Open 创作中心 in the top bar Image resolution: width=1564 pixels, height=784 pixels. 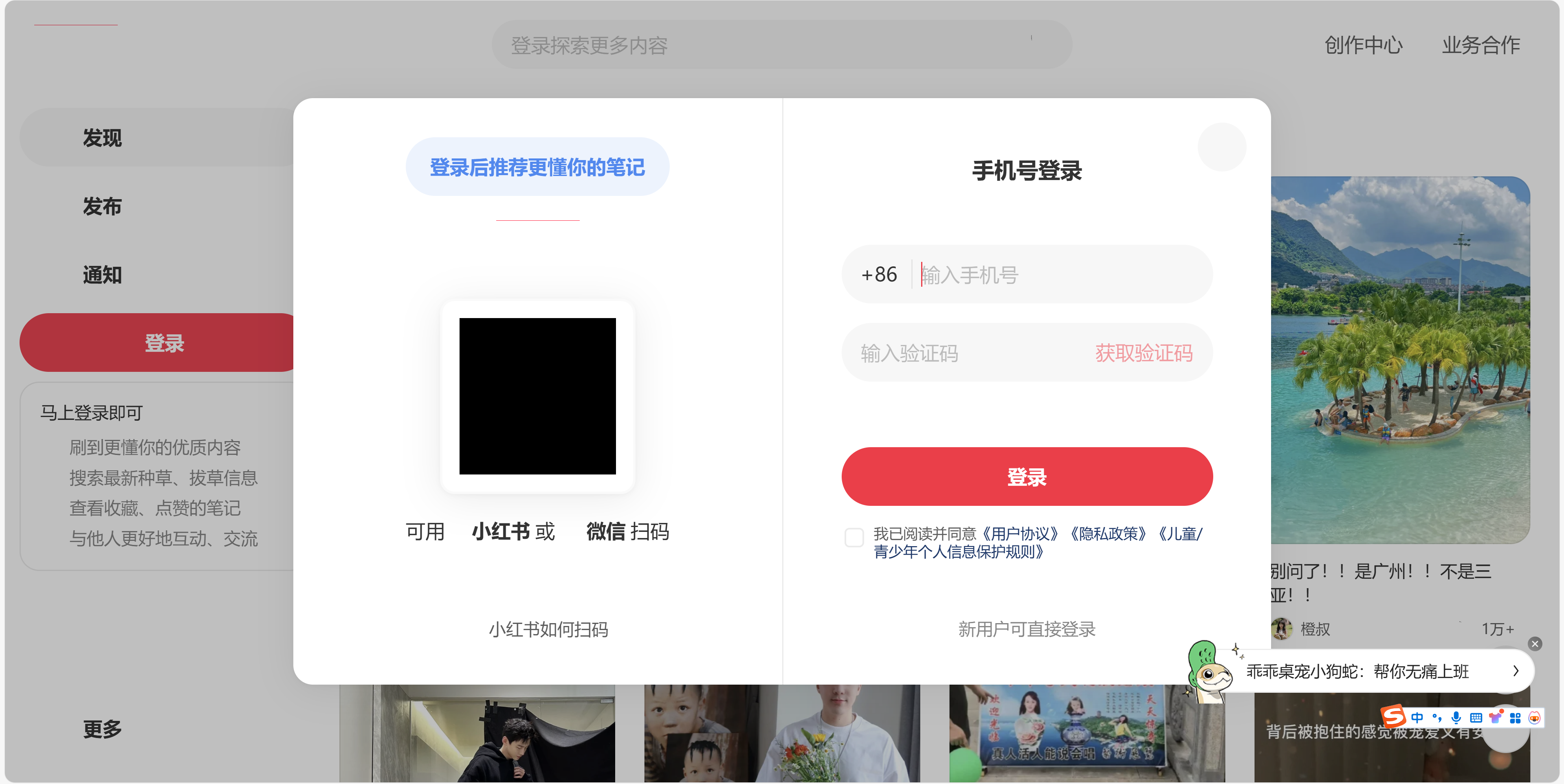click(1363, 45)
